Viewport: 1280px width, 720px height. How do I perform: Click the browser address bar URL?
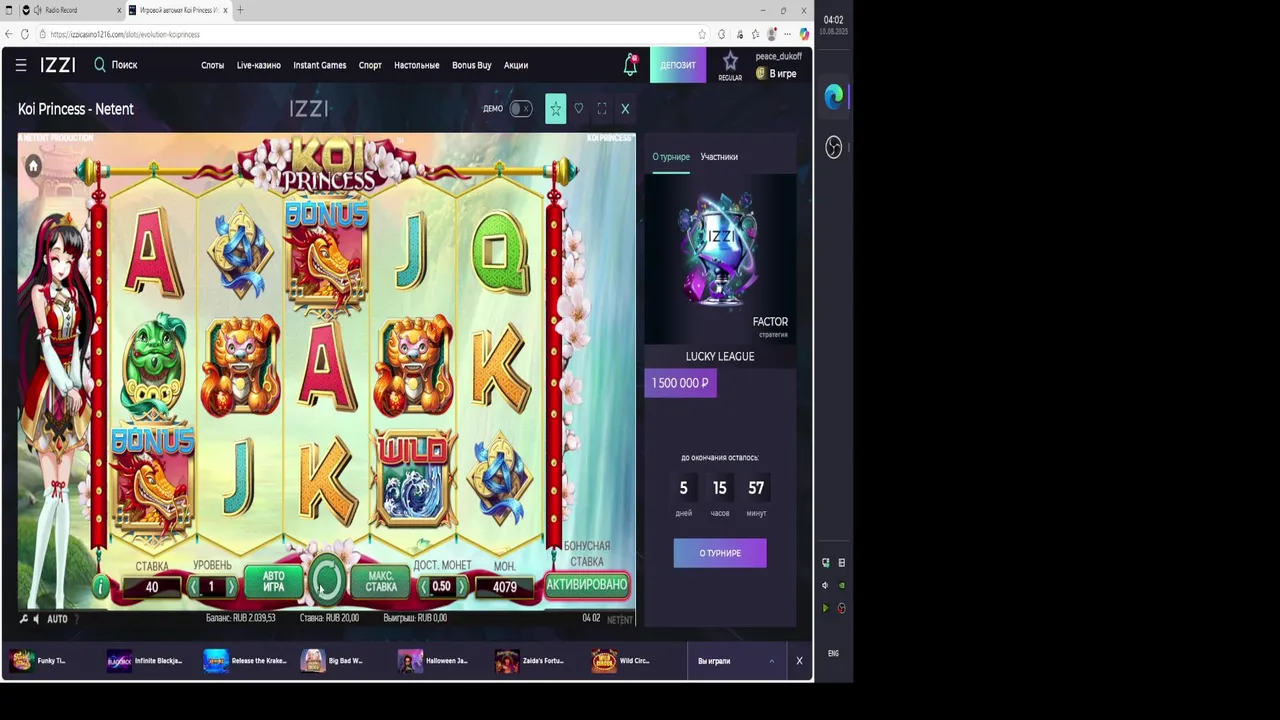[x=125, y=34]
